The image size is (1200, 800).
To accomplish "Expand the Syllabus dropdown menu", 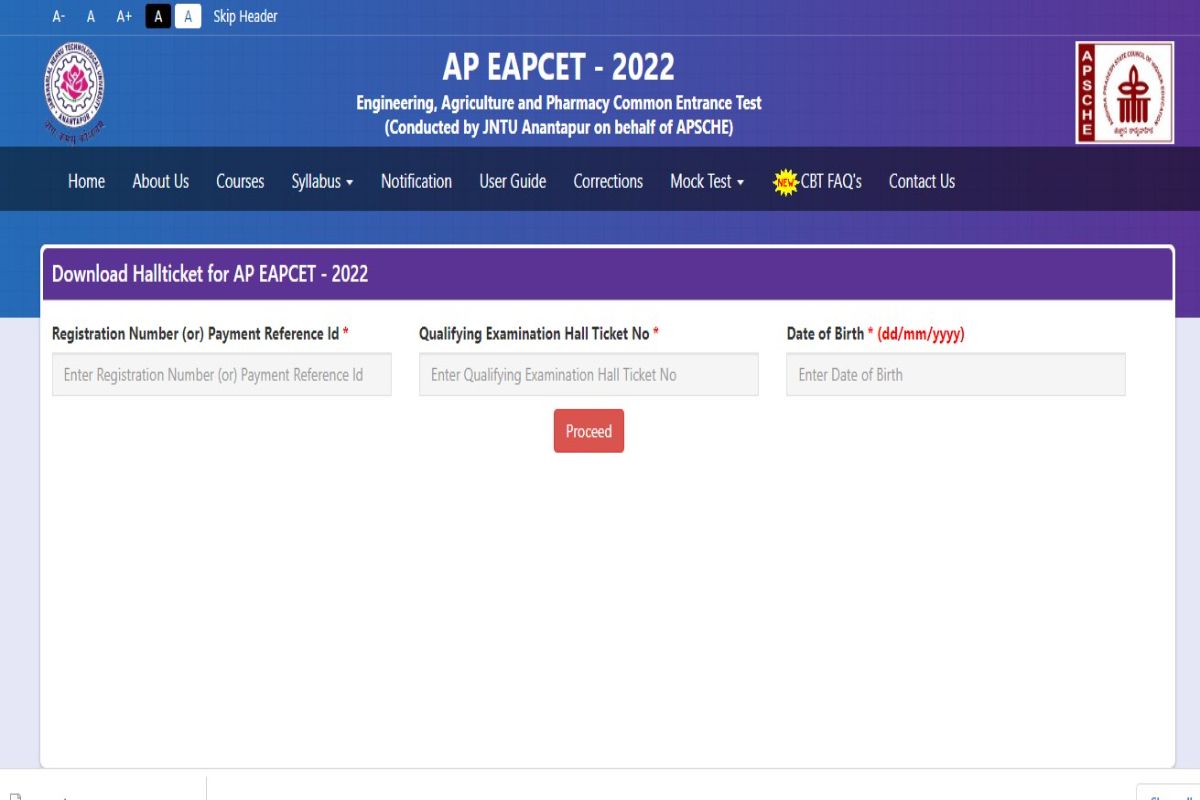I will point(322,181).
